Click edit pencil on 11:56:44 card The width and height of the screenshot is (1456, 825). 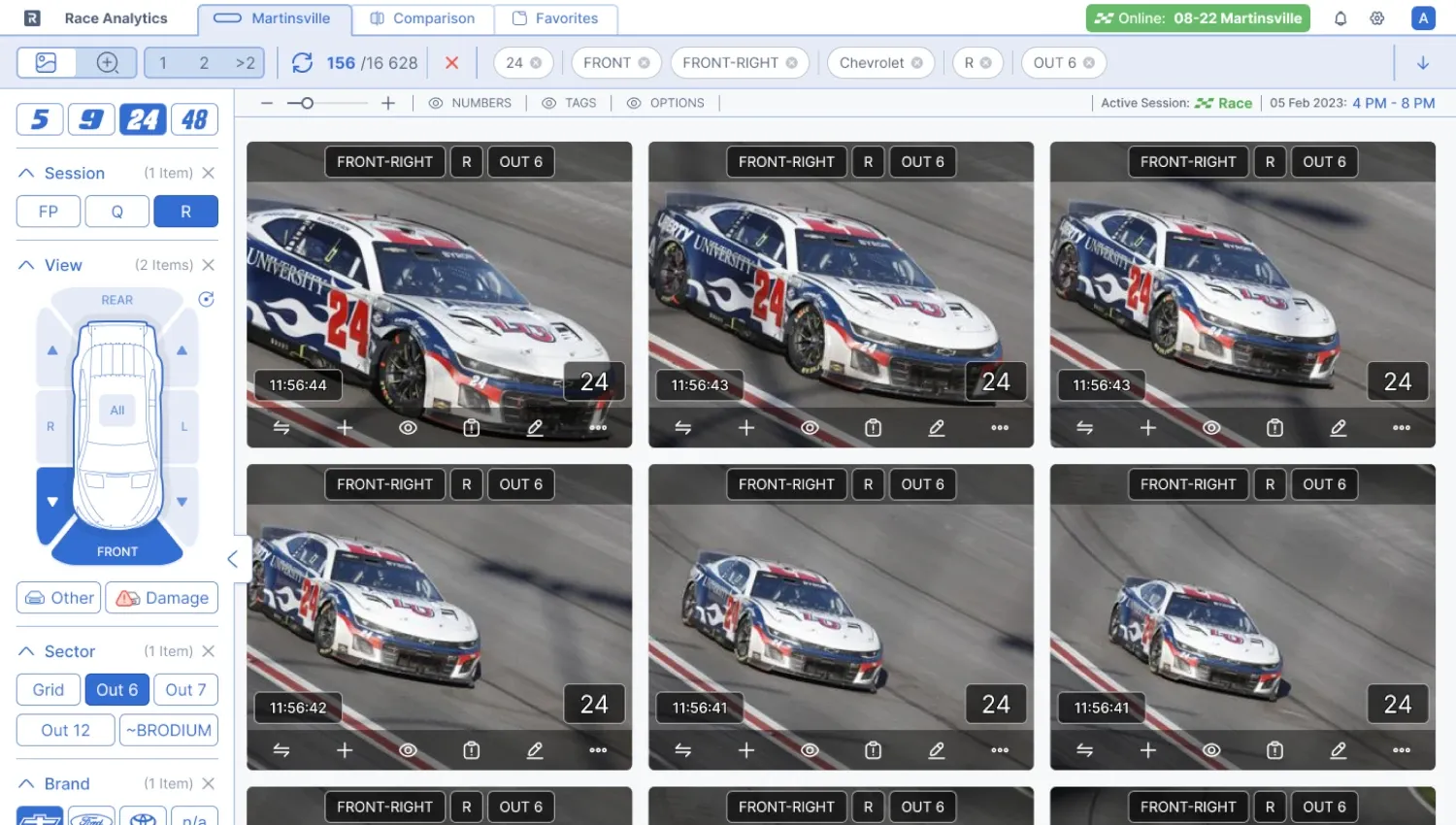click(535, 428)
